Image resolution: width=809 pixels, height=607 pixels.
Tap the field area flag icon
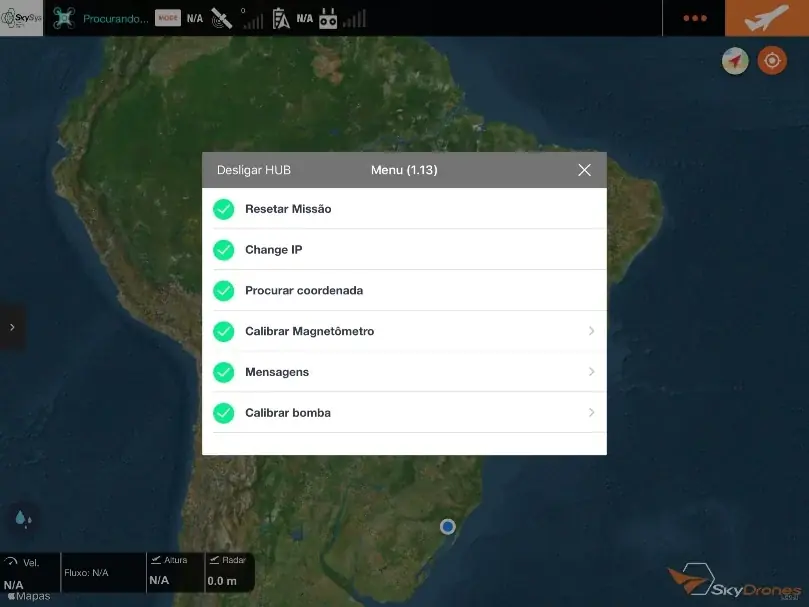coord(281,19)
